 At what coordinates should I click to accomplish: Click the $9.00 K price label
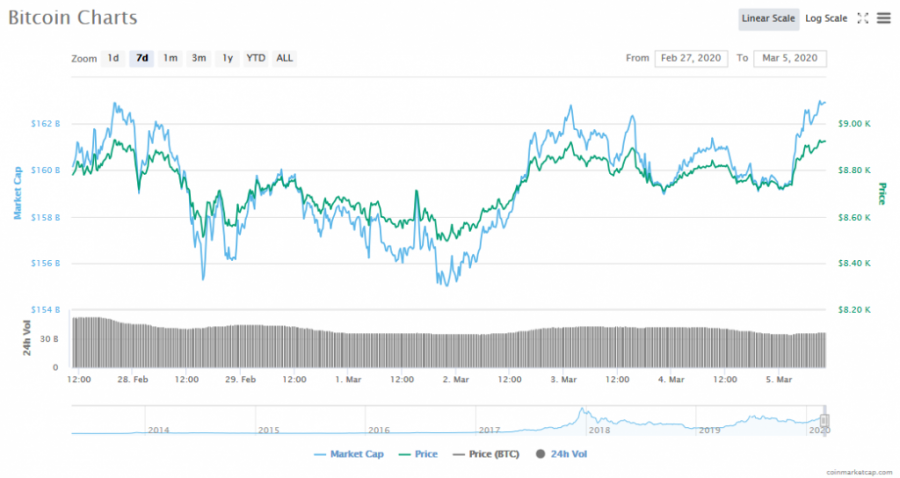point(854,123)
